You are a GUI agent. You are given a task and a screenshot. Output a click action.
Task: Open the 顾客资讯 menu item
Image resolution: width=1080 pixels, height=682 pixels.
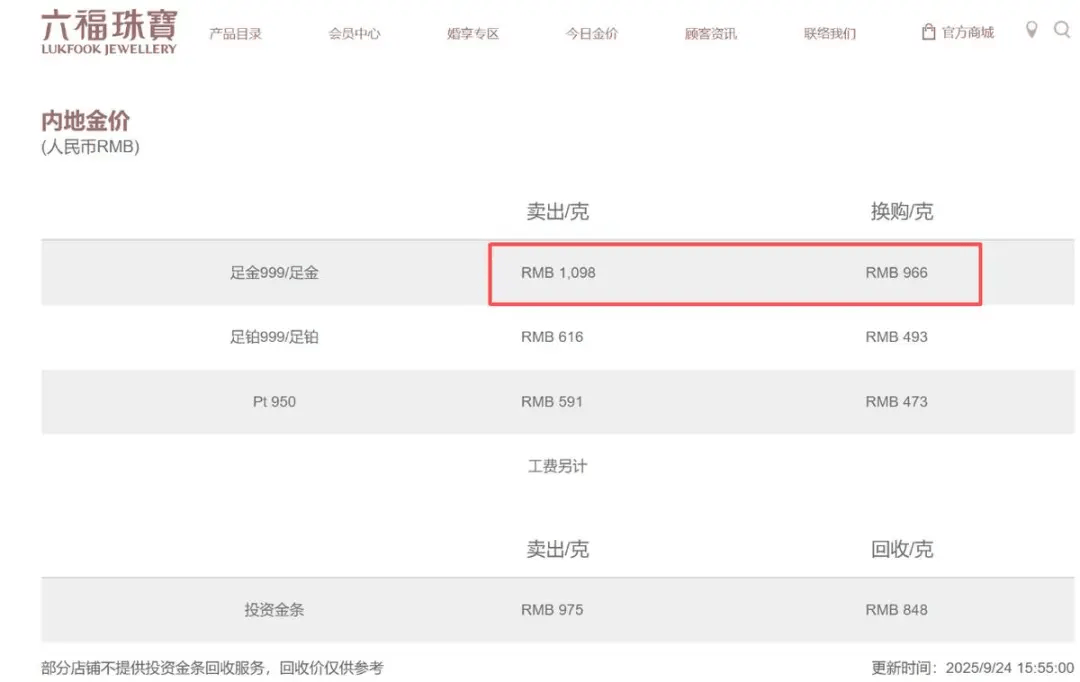click(711, 33)
